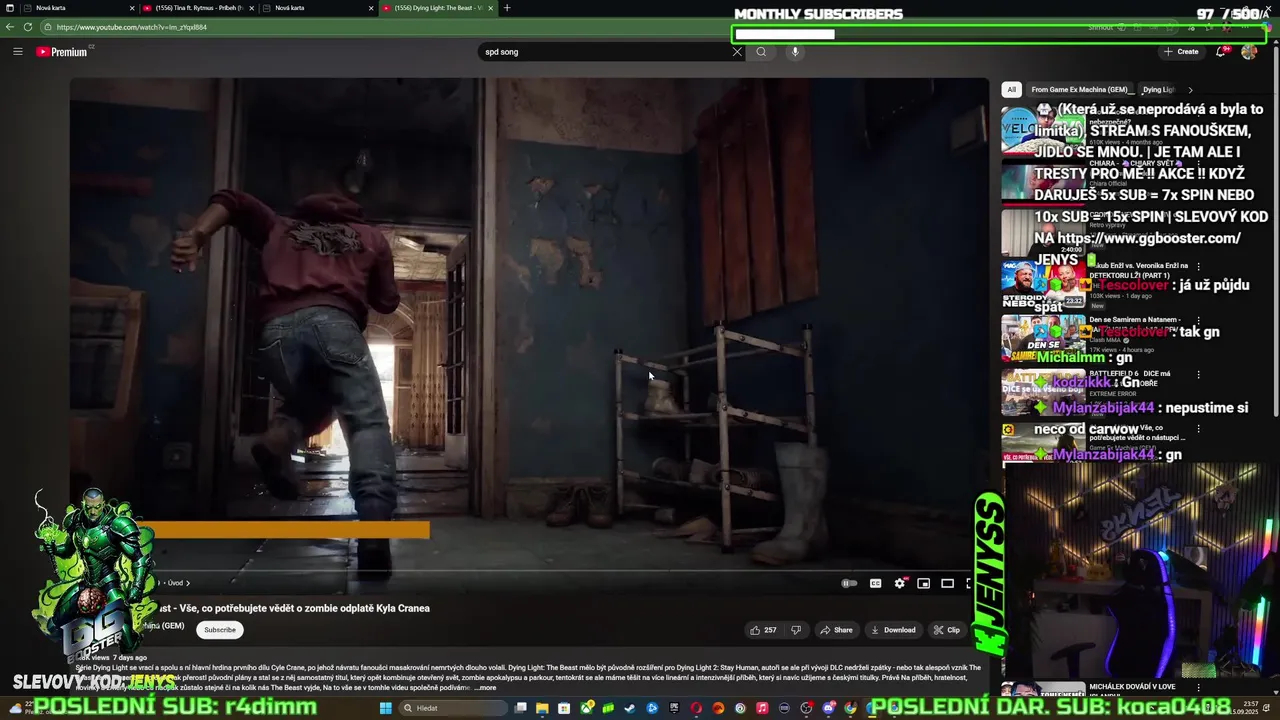Open File Explorer from the taskbar
The width and height of the screenshot is (1280, 720).
(542, 708)
